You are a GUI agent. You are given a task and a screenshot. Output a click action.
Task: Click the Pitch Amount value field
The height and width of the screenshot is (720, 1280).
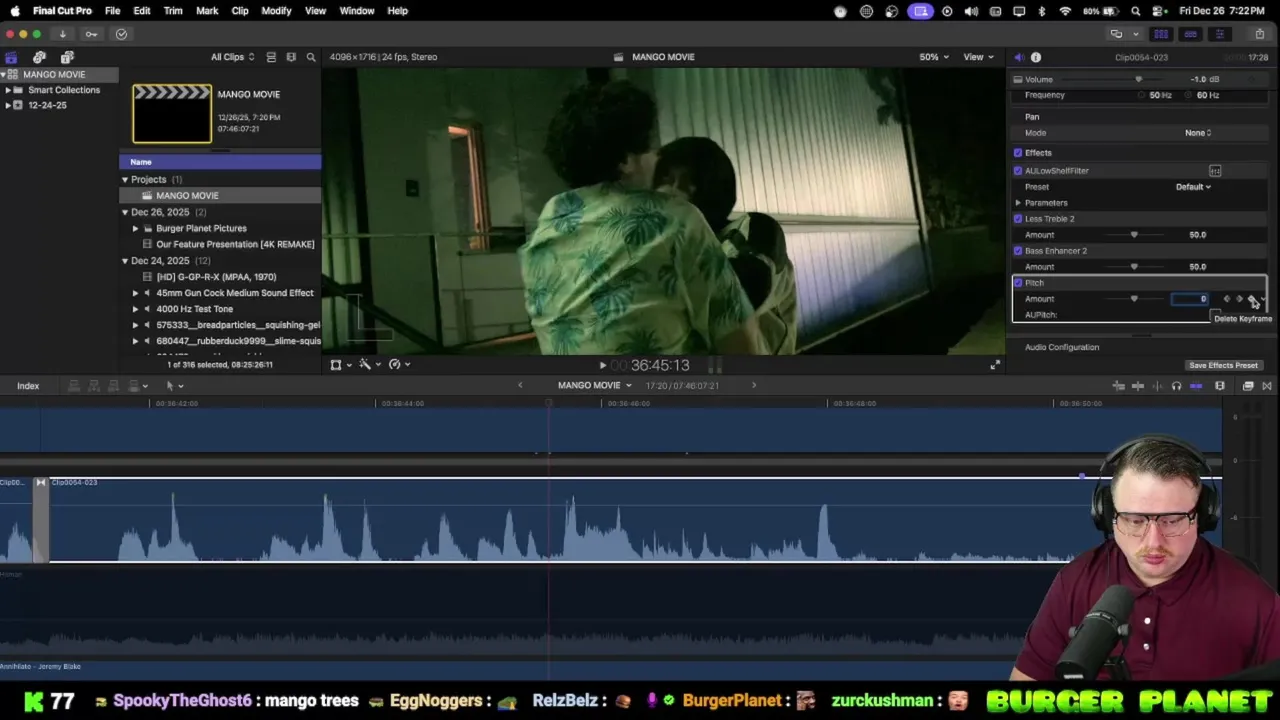pyautogui.click(x=1191, y=299)
